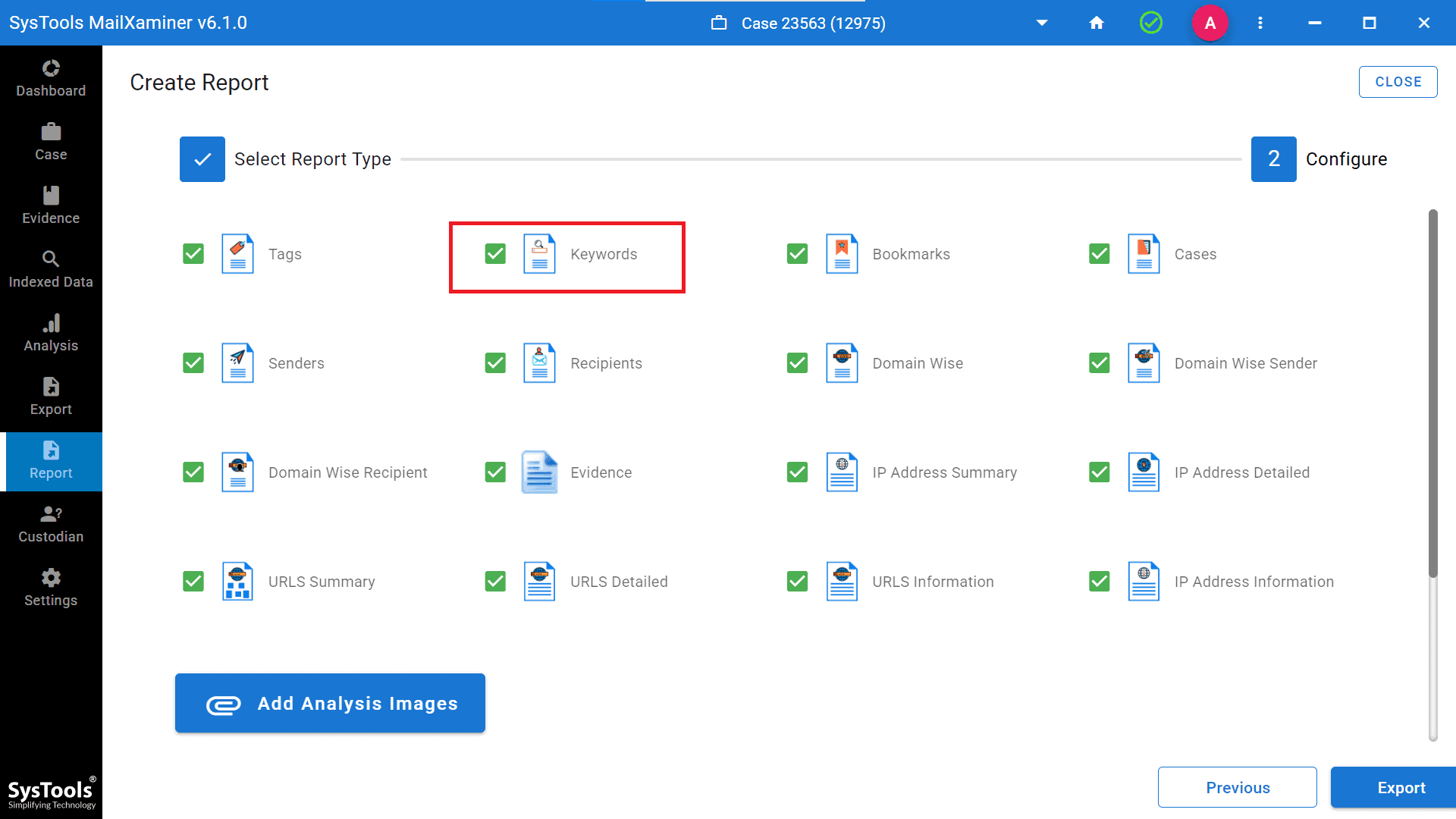Click the Create Report heading
The height and width of the screenshot is (819, 1456).
199,82
